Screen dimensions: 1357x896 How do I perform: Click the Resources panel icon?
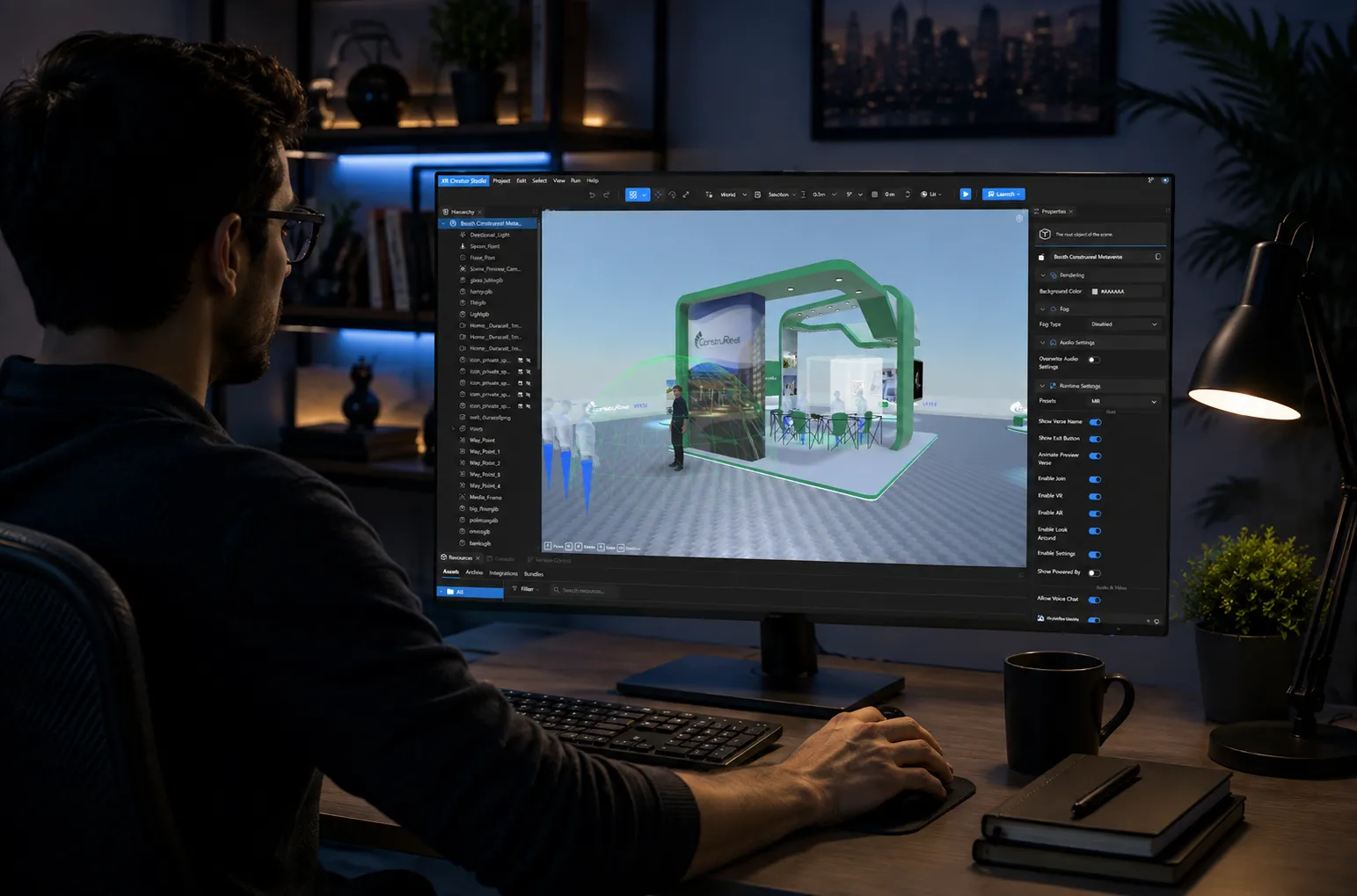[x=444, y=557]
